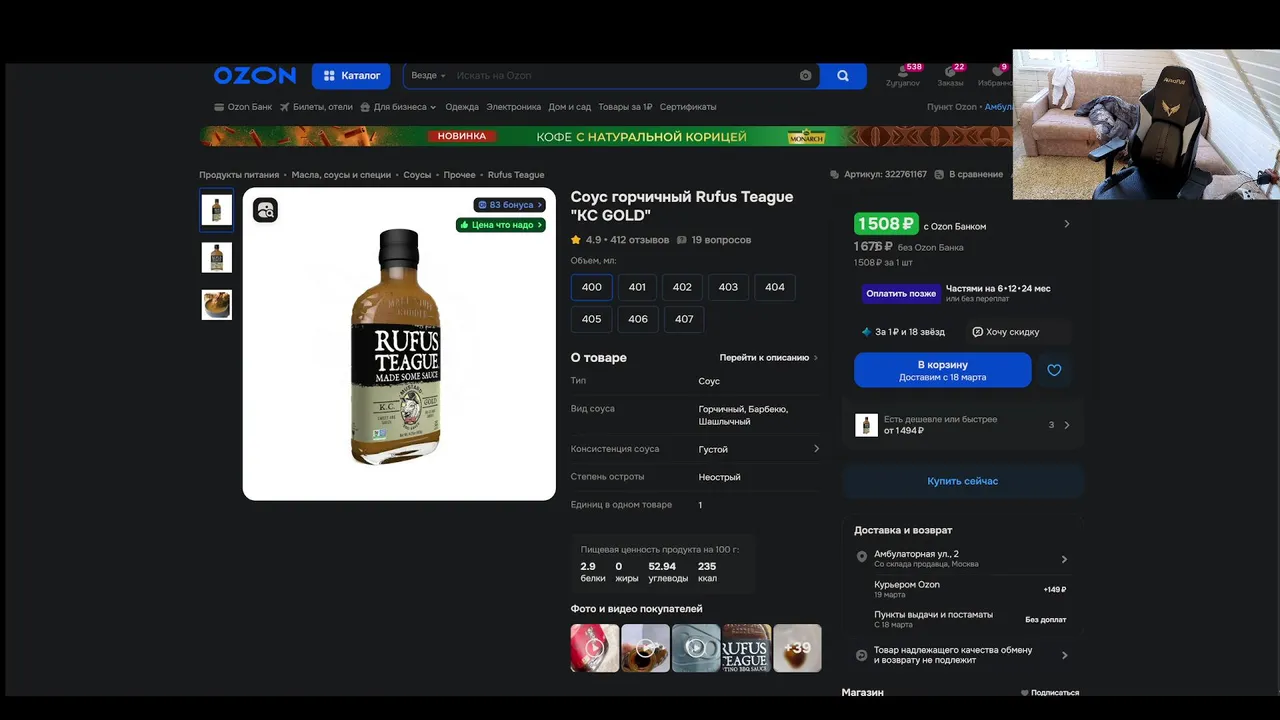Go to the Одежда category
This screenshot has height=720, width=1280.
click(462, 107)
